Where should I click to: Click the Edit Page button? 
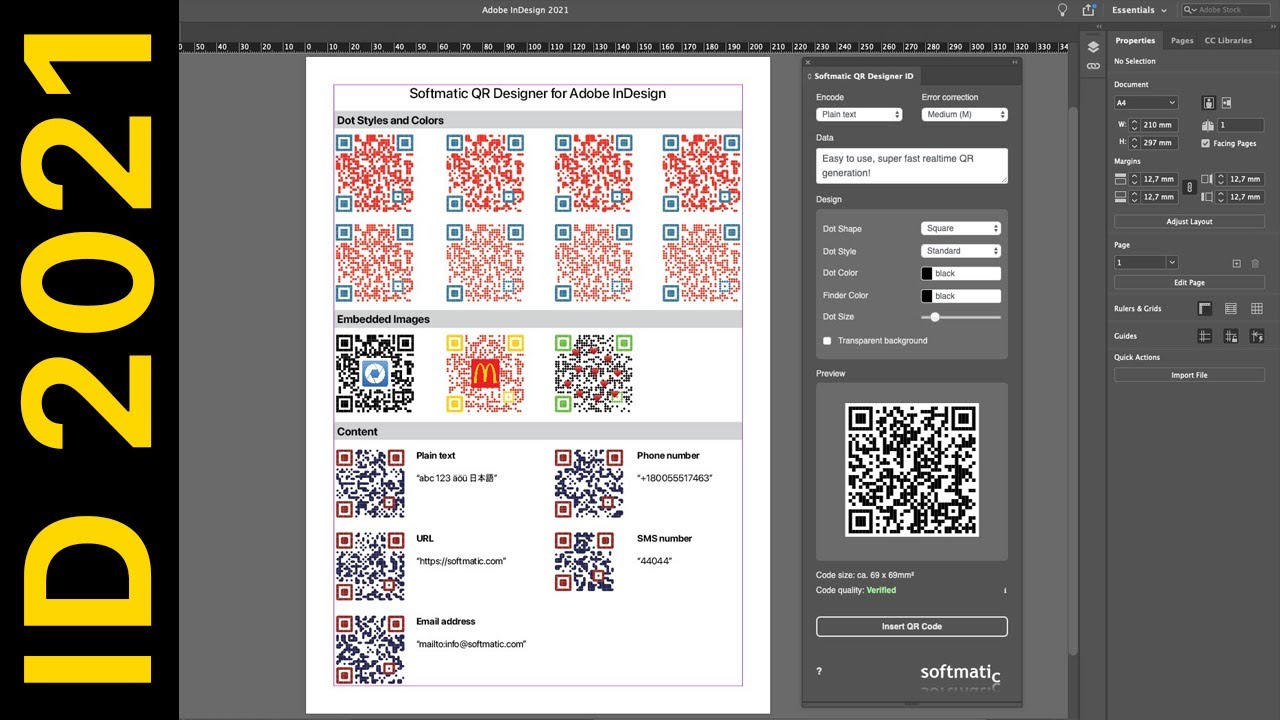point(1189,283)
